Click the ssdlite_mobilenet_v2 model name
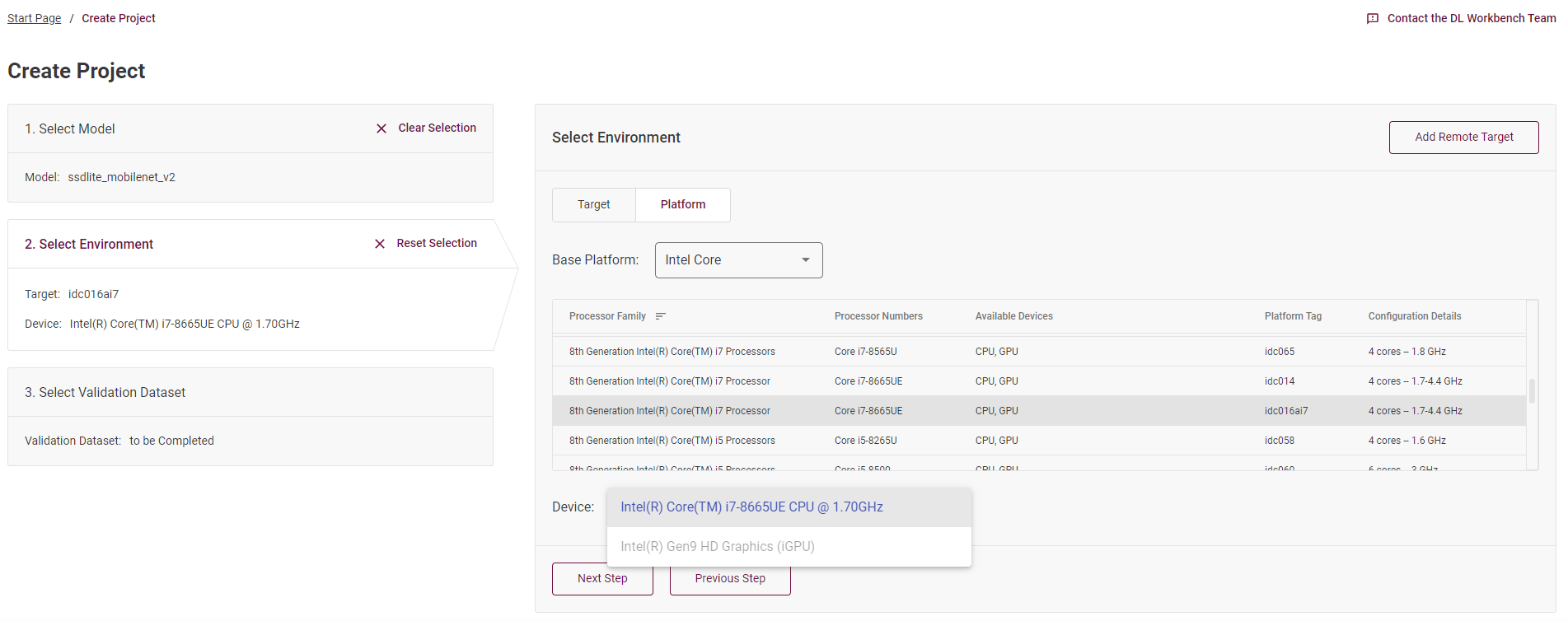The width and height of the screenshot is (1568, 621). tap(121, 177)
